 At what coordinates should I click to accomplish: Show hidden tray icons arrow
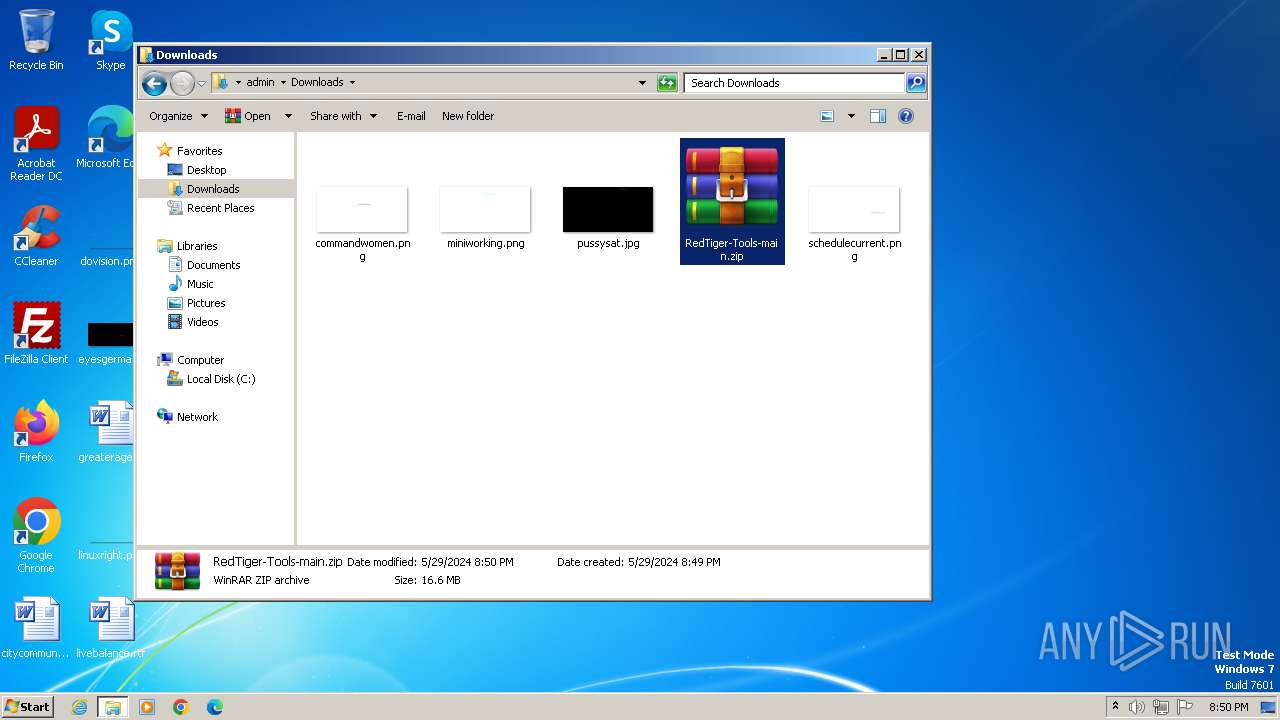click(x=1115, y=707)
